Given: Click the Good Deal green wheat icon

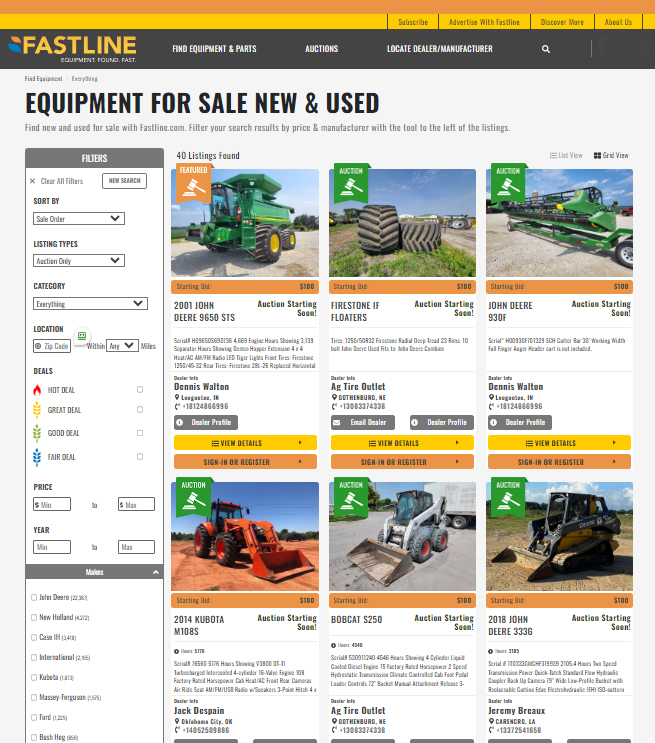Looking at the screenshot, I should 37,433.
